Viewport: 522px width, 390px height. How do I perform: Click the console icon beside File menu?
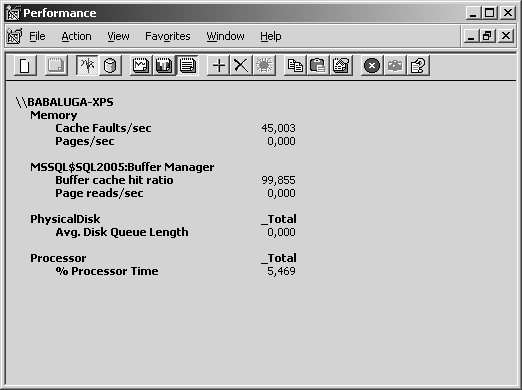14,36
